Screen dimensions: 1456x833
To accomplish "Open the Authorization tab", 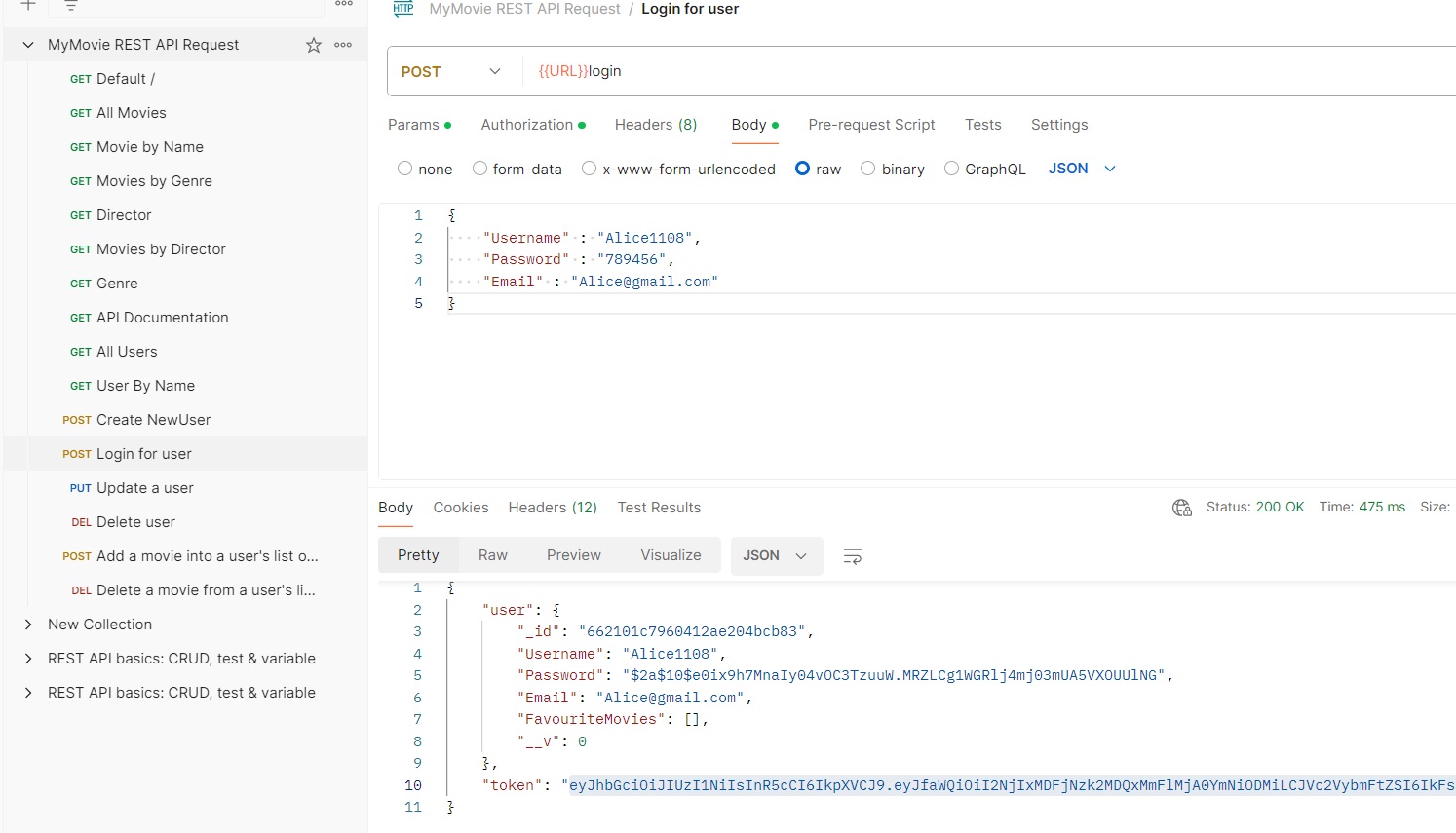I will 533,125.
